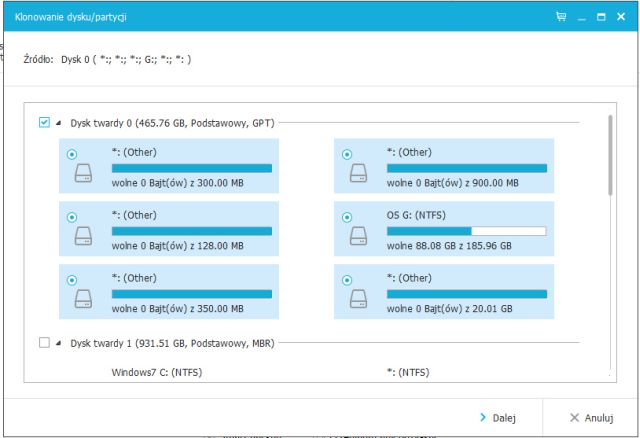640x438 pixels.
Task: Toggle the OS G: partition radio button
Action: (x=347, y=216)
